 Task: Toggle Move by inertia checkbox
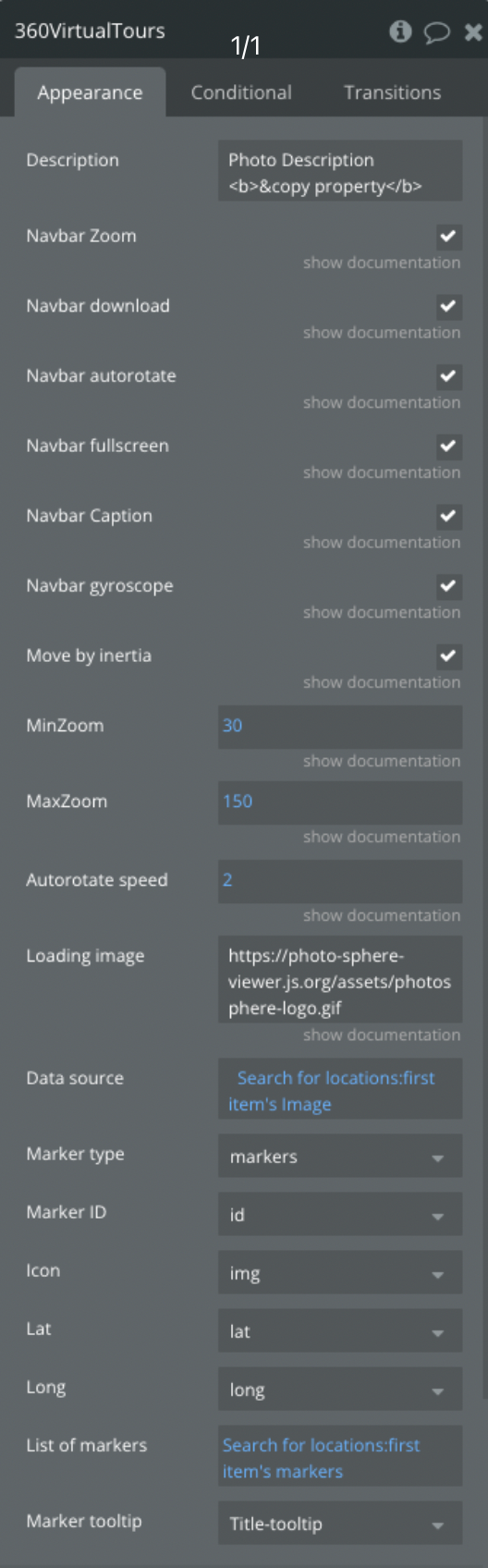448,656
